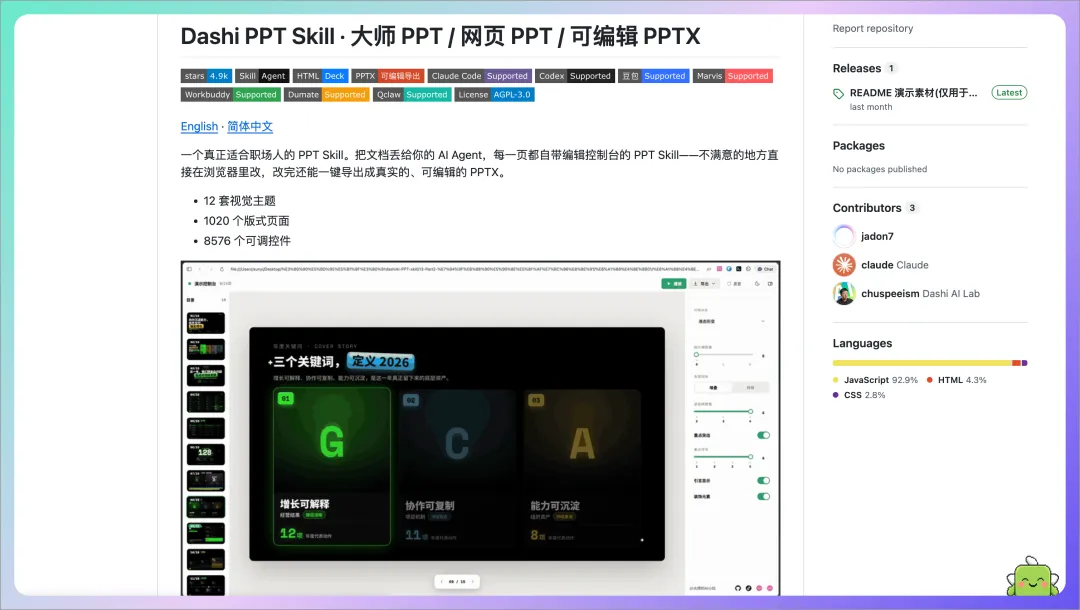Click the 8576 个可调控件 bullet text
Viewport: 1080px width, 610px height.
[x=247, y=241]
